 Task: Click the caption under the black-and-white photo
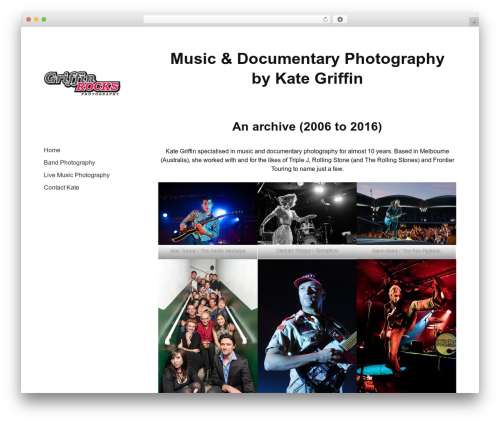tap(307, 251)
